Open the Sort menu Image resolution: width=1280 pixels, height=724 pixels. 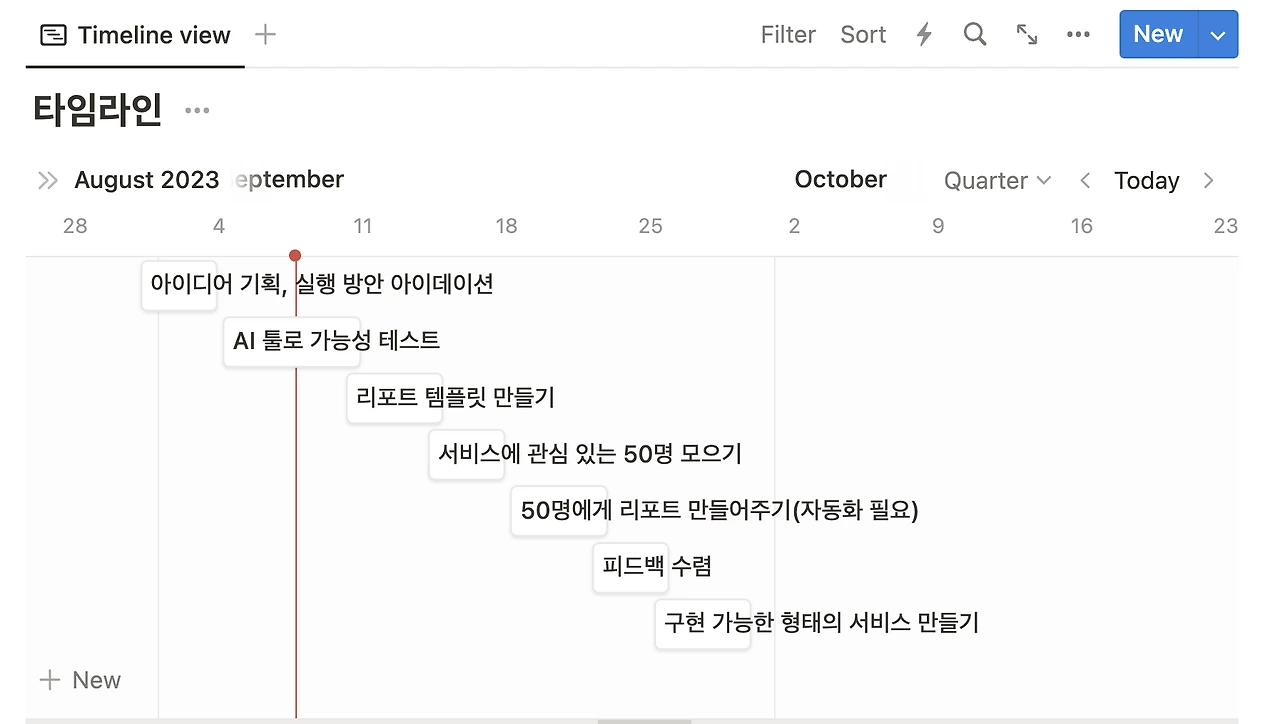coord(863,35)
